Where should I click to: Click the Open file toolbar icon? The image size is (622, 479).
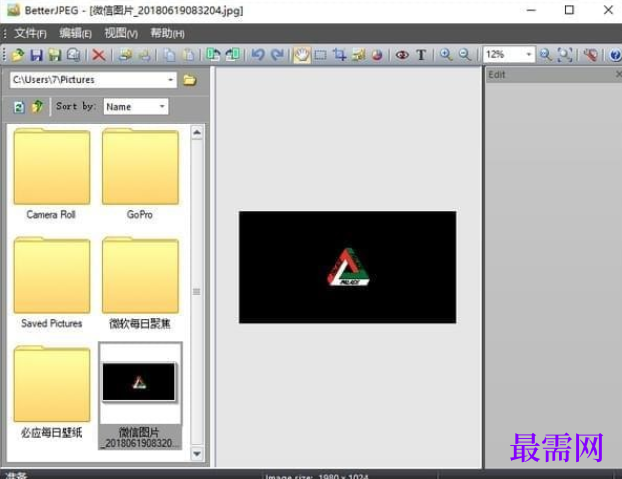(x=17, y=55)
